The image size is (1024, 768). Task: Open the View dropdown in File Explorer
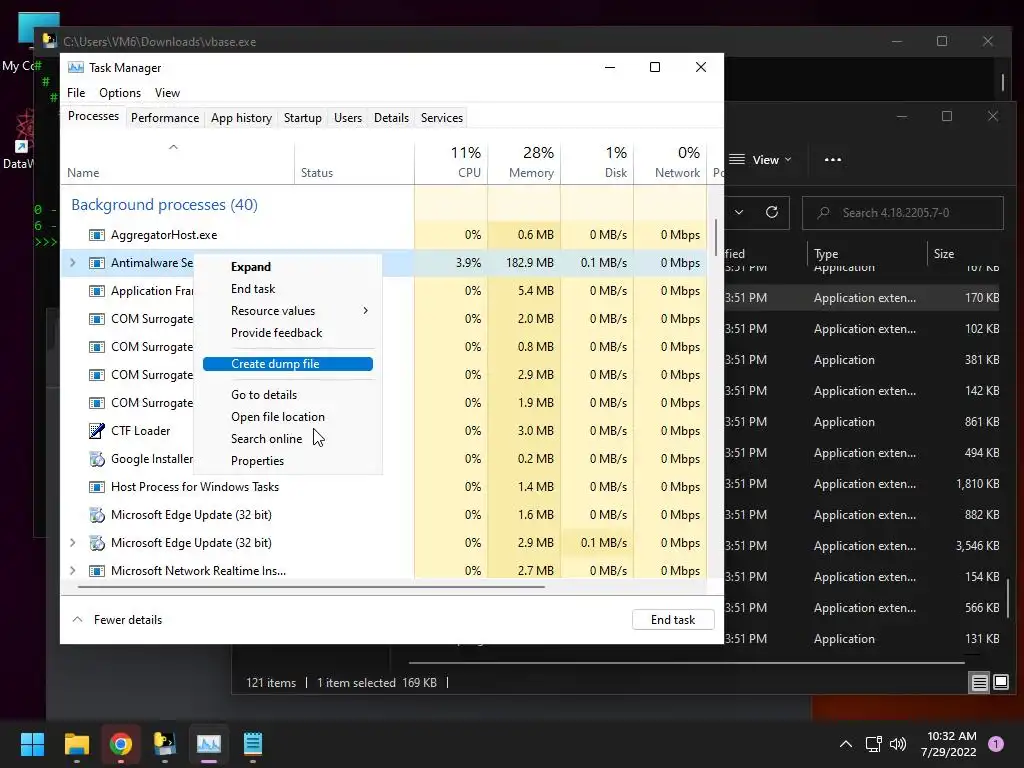760,160
